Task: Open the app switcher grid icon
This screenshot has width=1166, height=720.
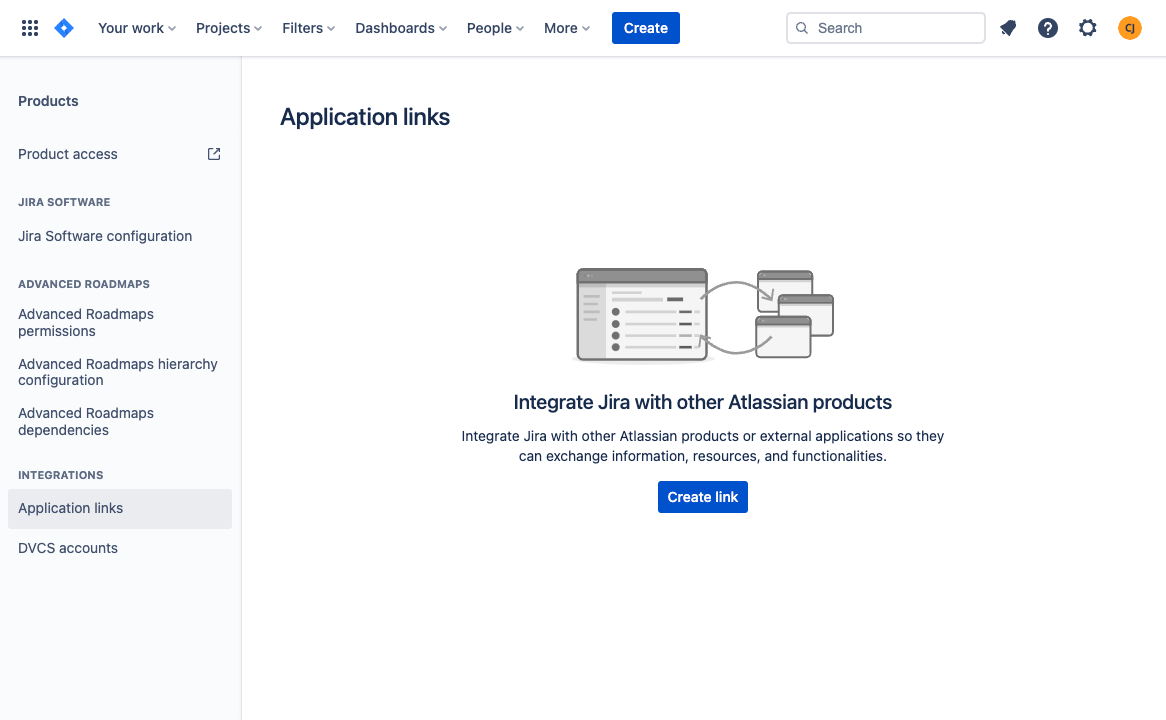Action: pos(30,28)
